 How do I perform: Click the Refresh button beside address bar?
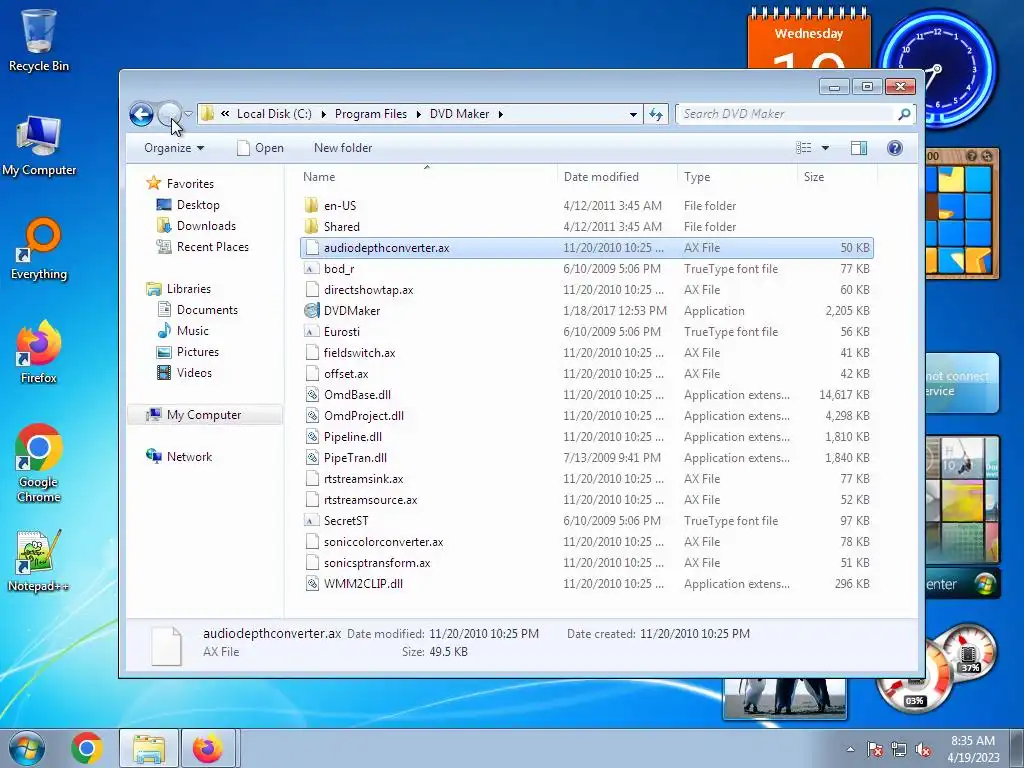coord(656,114)
